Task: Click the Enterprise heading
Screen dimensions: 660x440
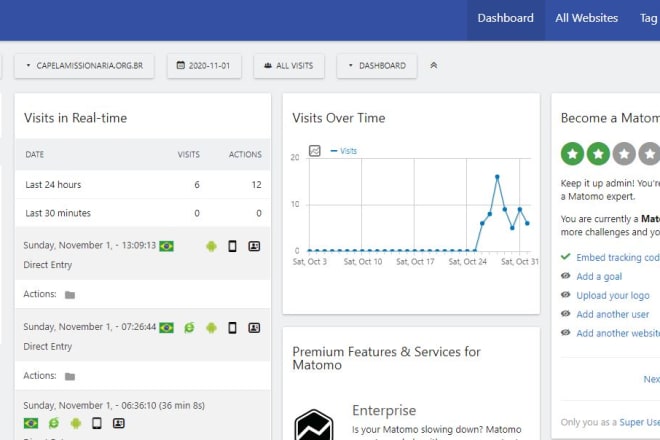Action: click(384, 410)
